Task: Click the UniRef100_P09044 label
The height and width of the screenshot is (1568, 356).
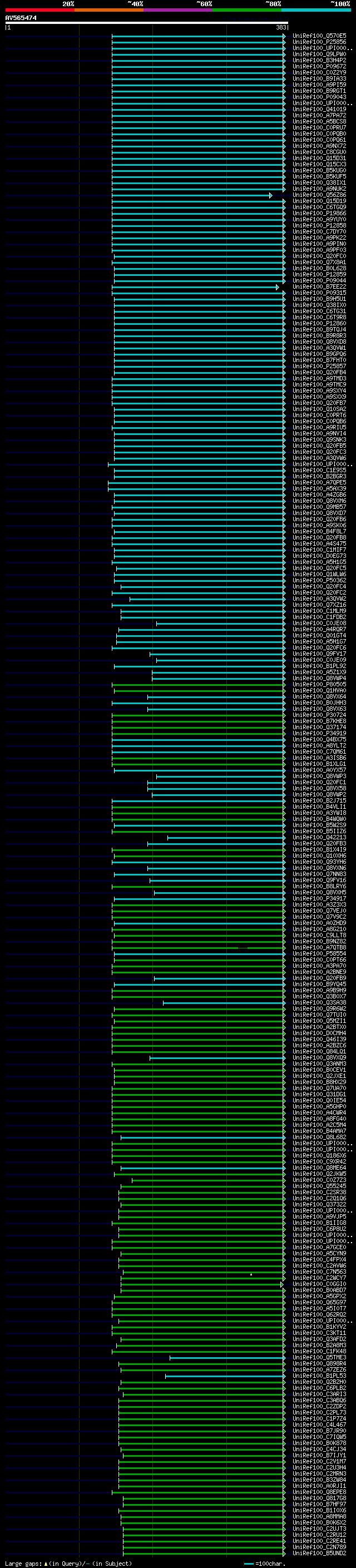Action: [319, 280]
